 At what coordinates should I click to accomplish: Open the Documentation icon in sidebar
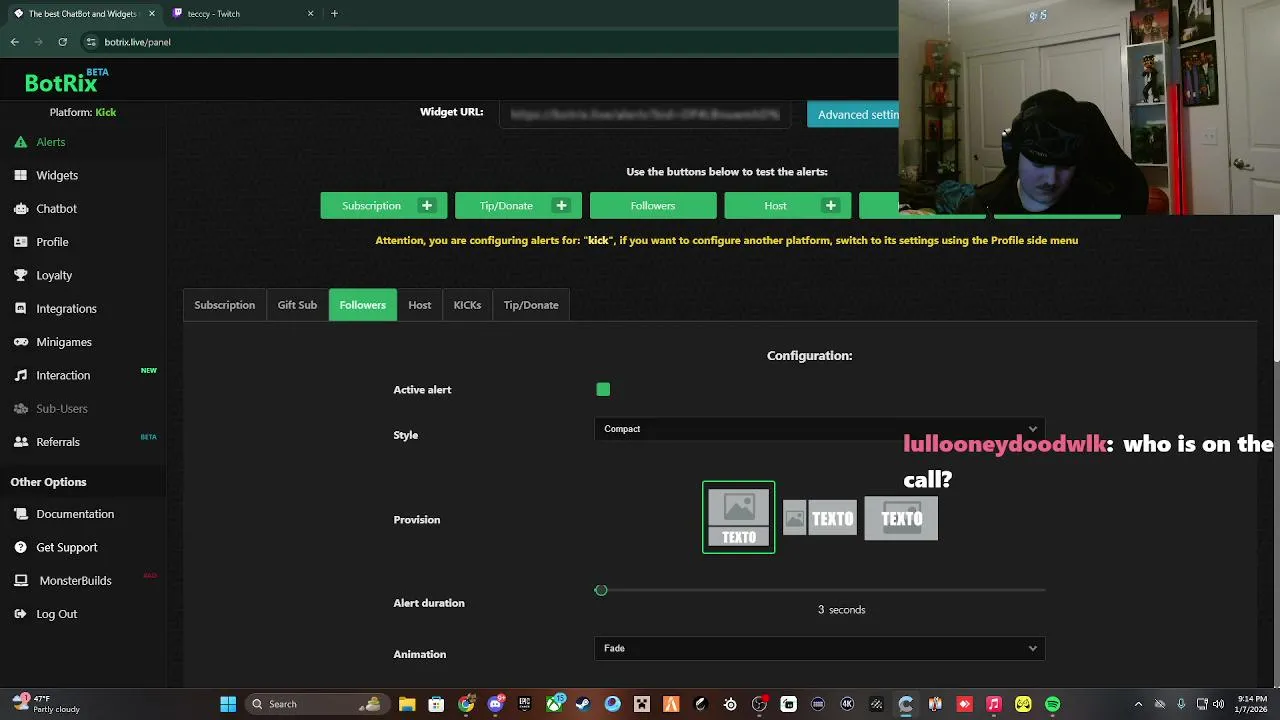(20, 514)
